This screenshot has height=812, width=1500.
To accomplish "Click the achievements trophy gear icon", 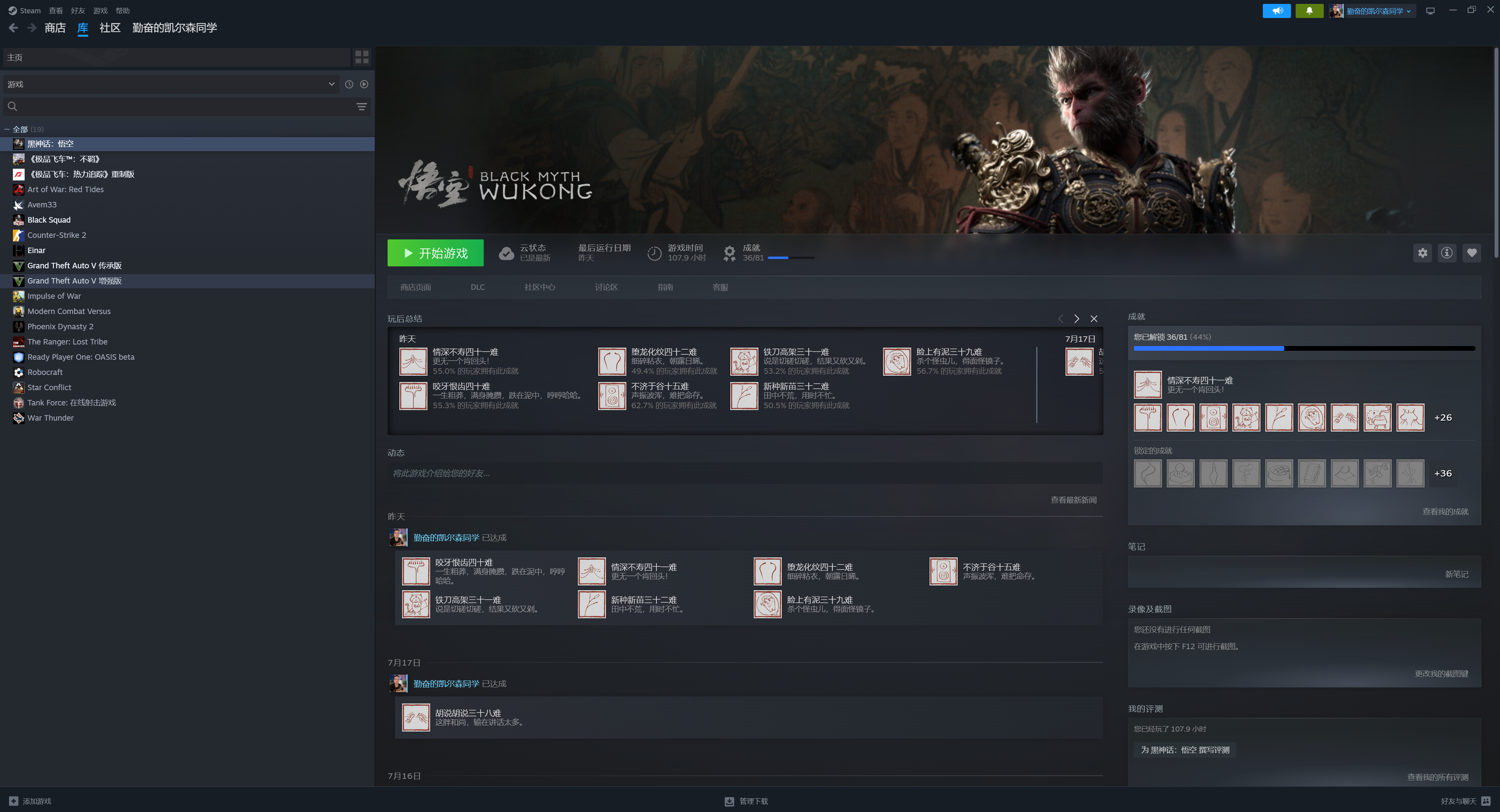I will coord(729,253).
